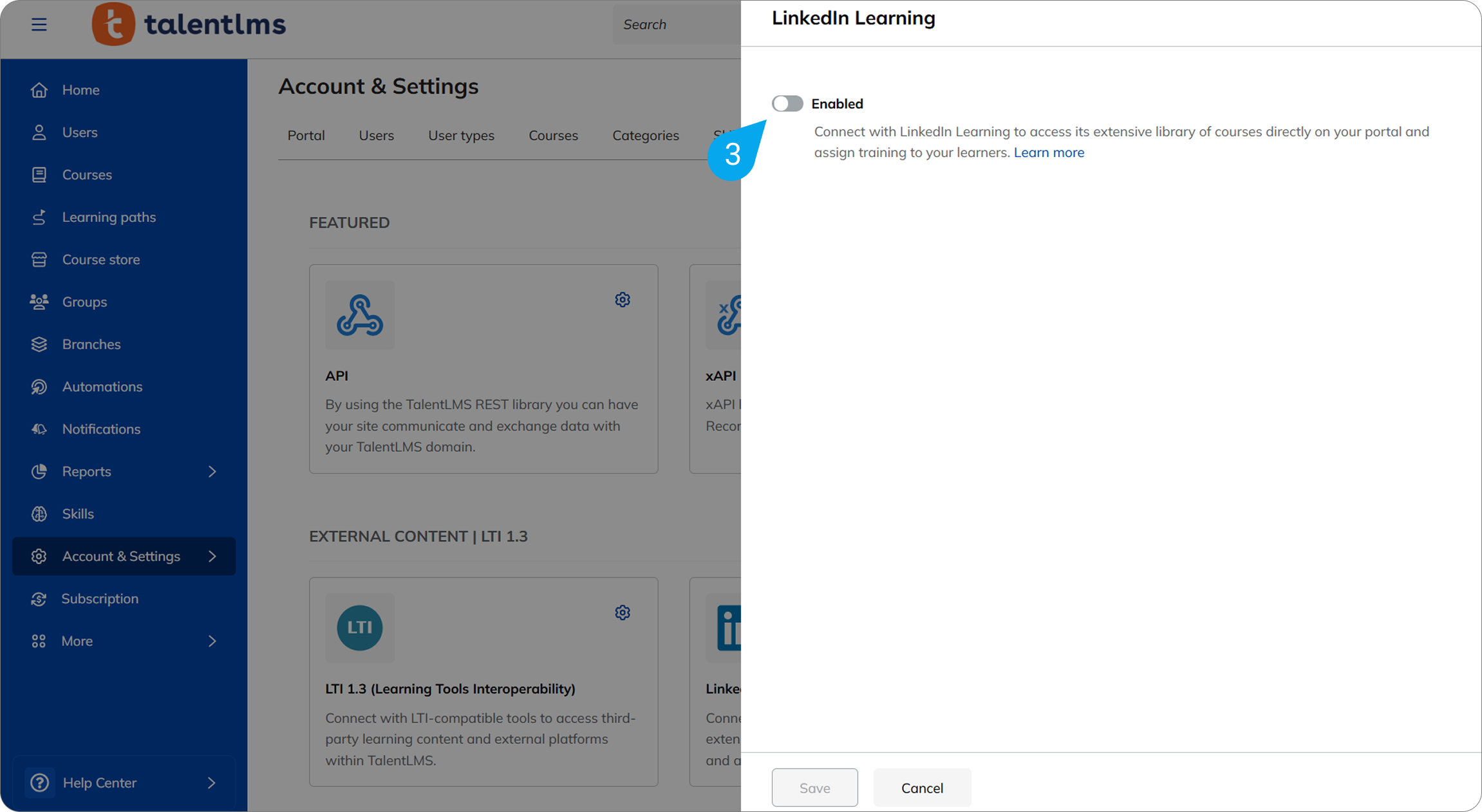1482x812 pixels.
Task: Click the webhook API icon thumbnail
Action: click(x=360, y=315)
